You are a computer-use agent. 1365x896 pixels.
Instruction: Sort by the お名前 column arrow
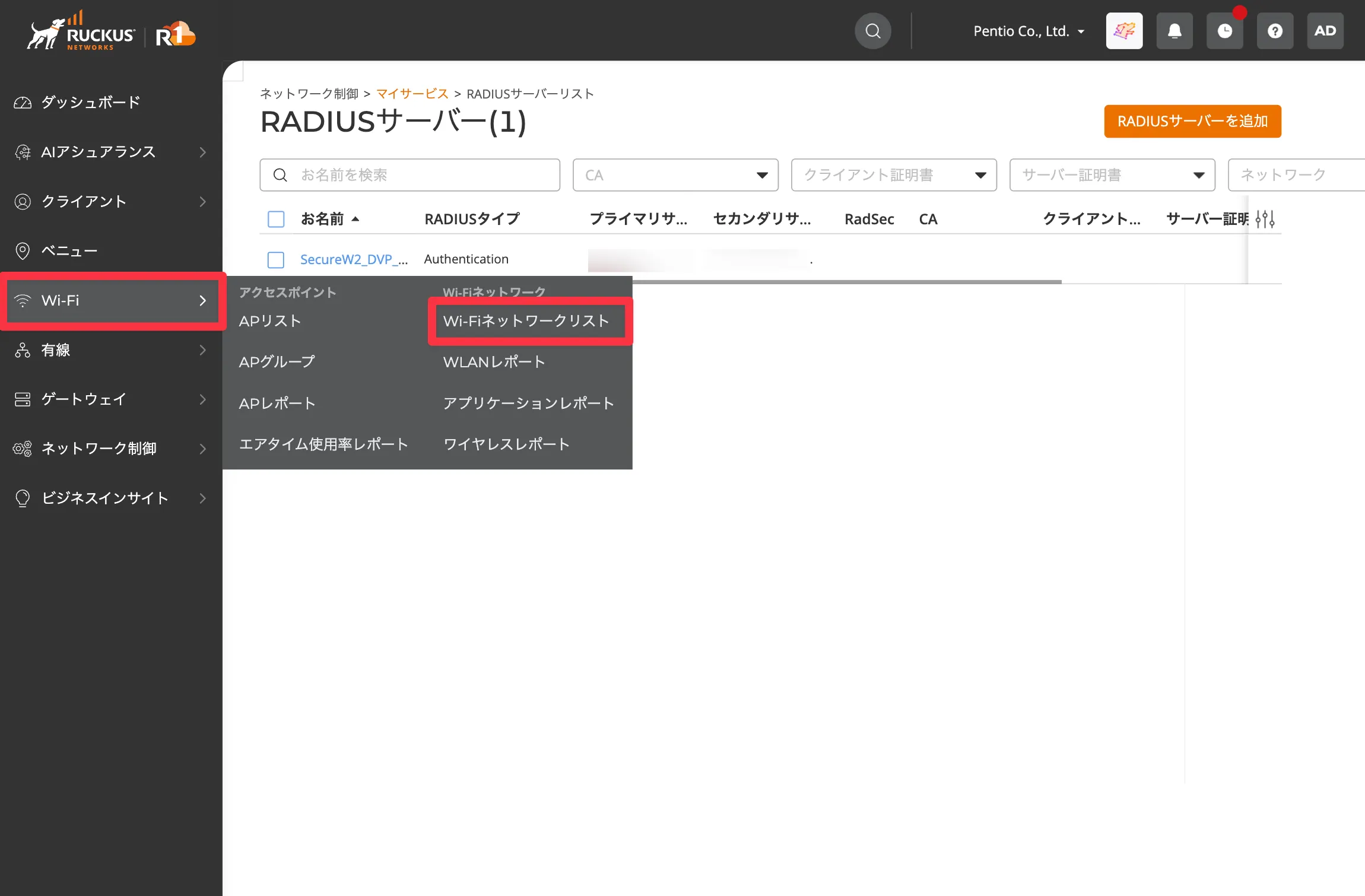355,219
